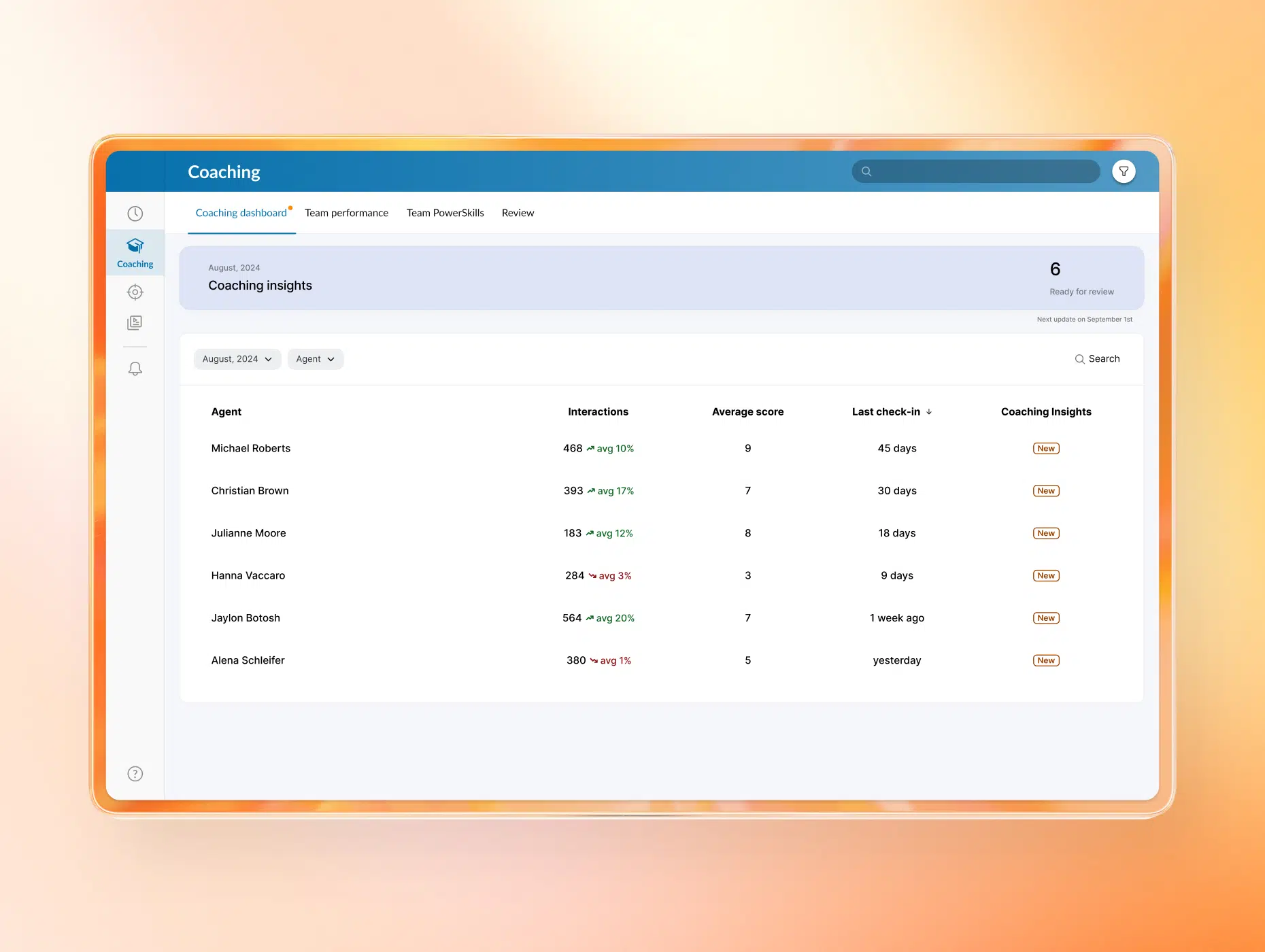Image resolution: width=1265 pixels, height=952 pixels.
Task: Click the filter funnel icon in header
Action: [1124, 171]
